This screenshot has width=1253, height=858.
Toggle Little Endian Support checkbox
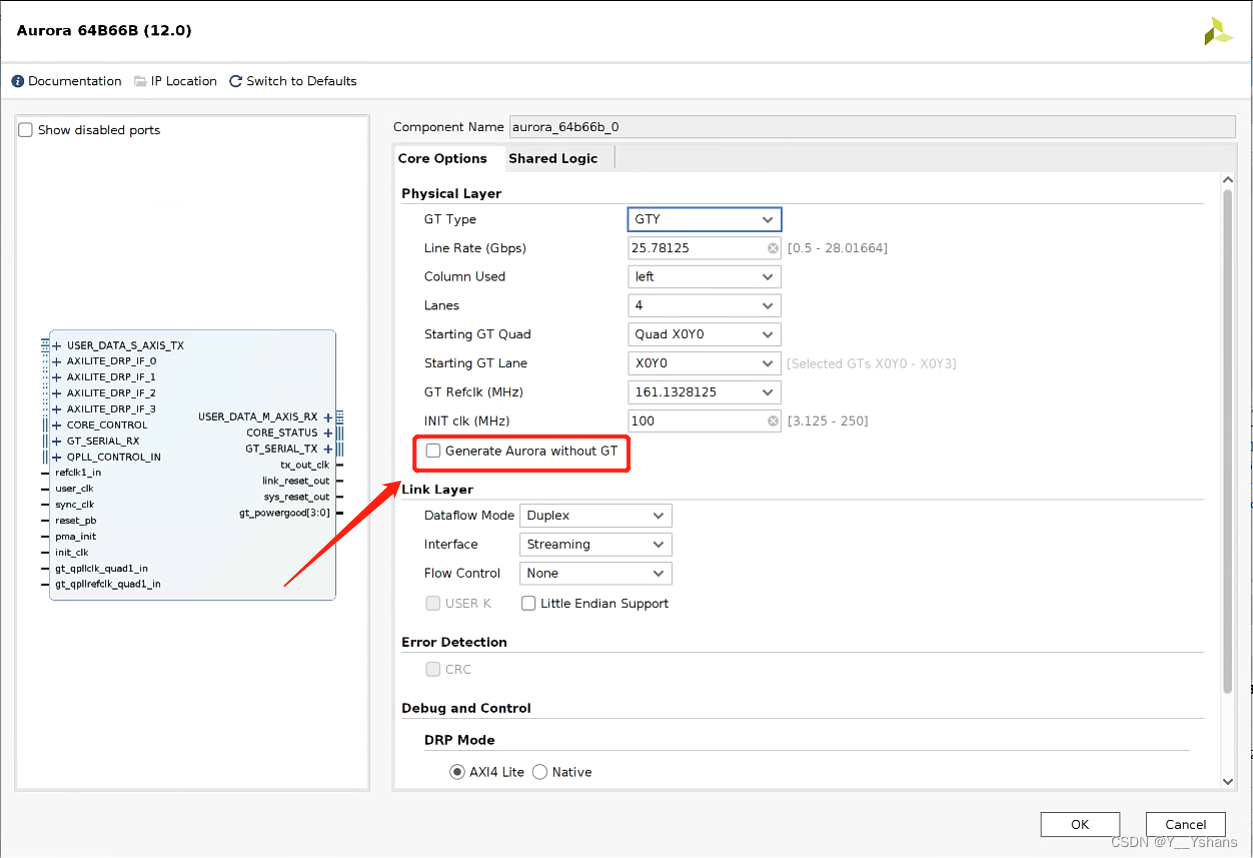529,603
